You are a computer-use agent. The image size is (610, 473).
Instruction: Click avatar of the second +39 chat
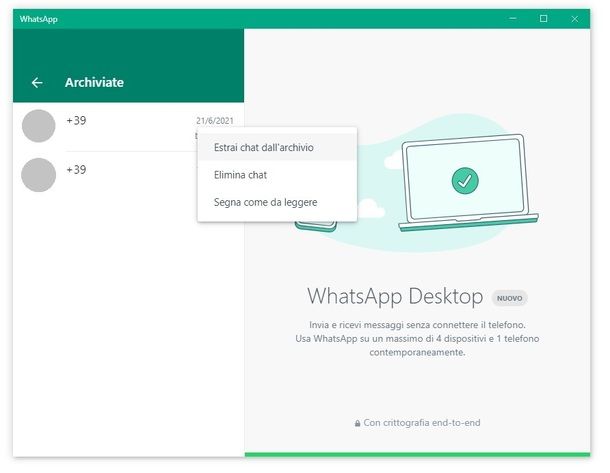pyautogui.click(x=39, y=175)
